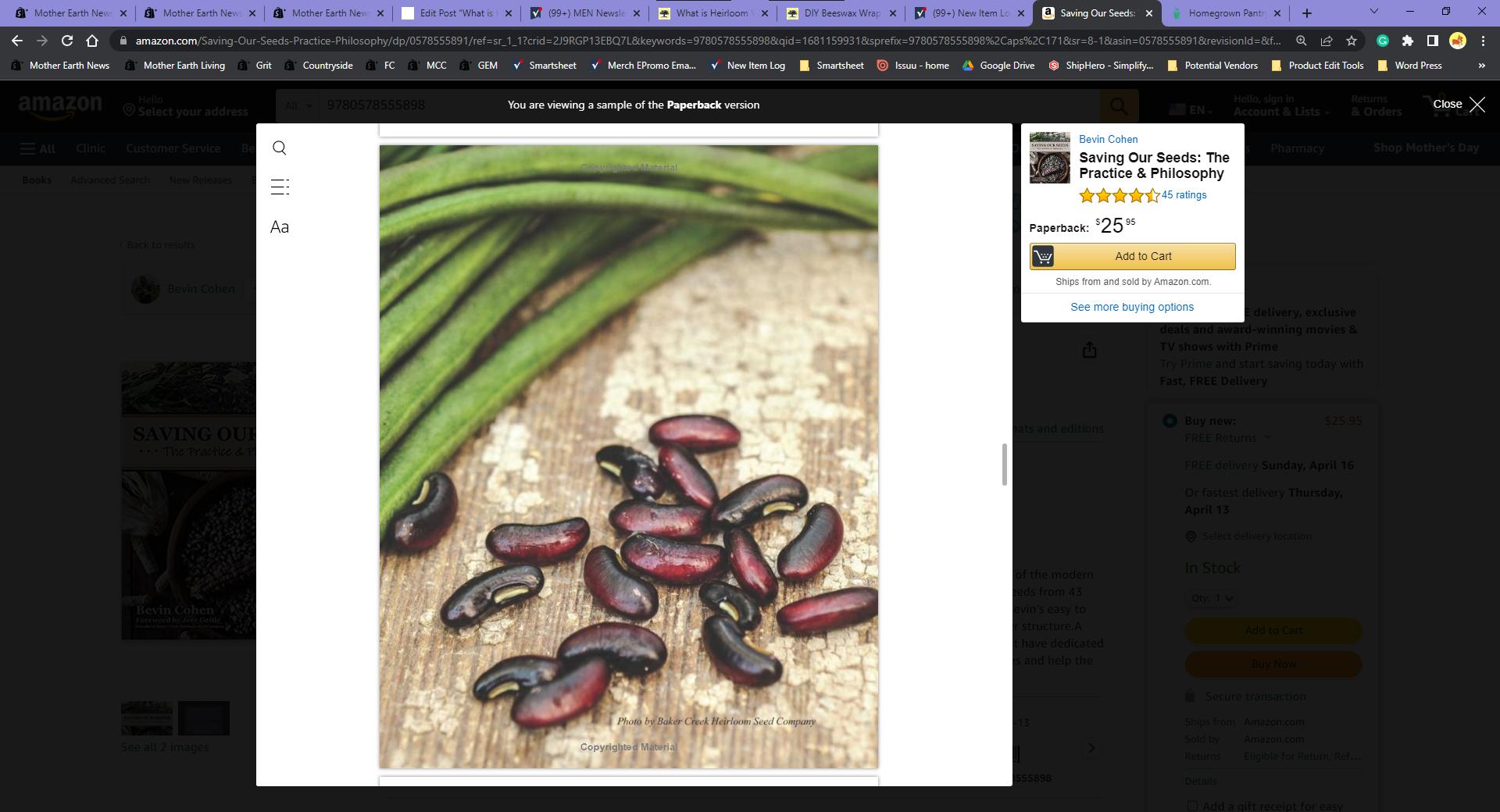Open the Grammarly extension icon
1500x812 pixels.
tap(1383, 41)
